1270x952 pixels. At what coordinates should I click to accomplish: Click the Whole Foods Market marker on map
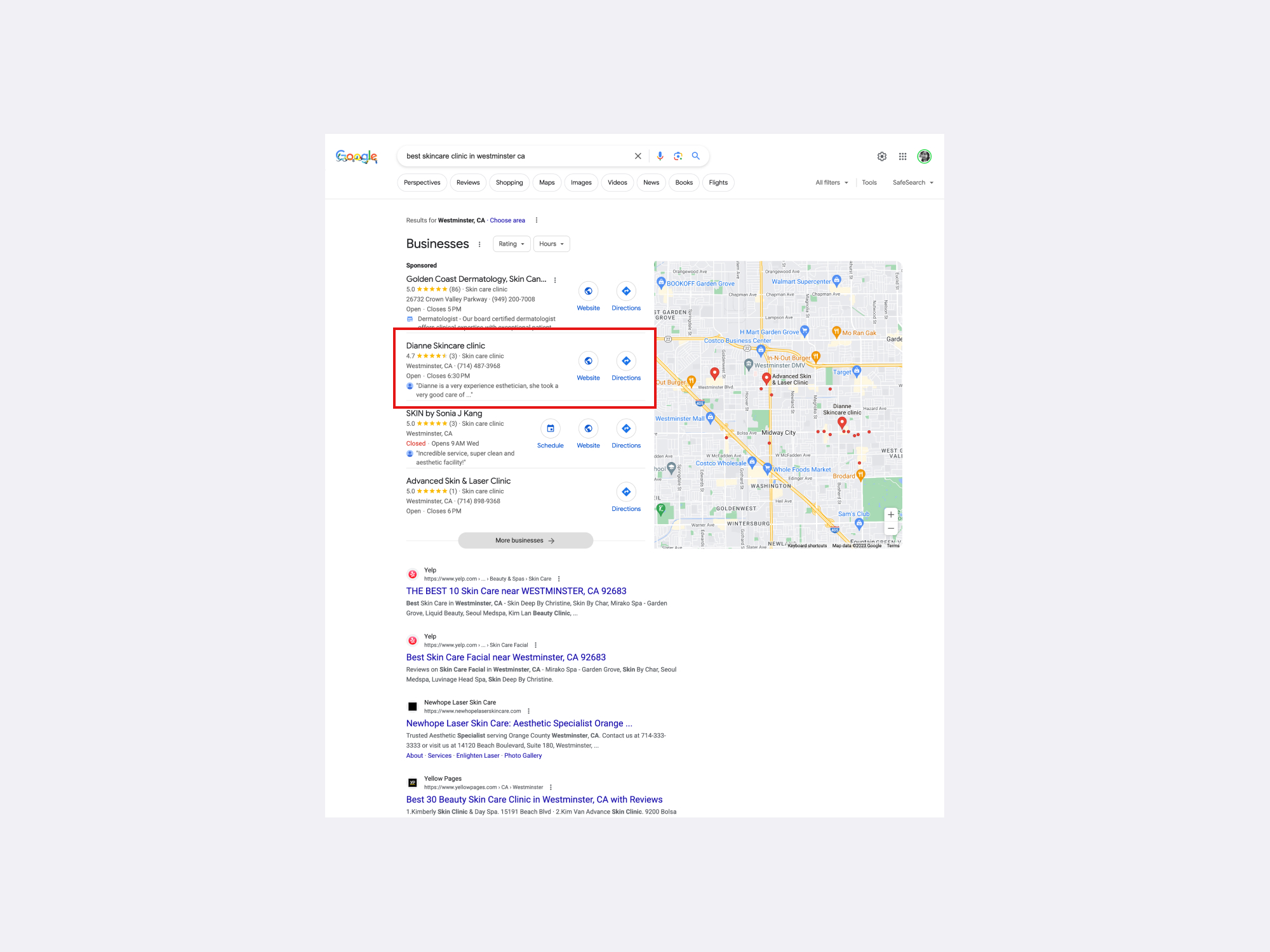767,468
